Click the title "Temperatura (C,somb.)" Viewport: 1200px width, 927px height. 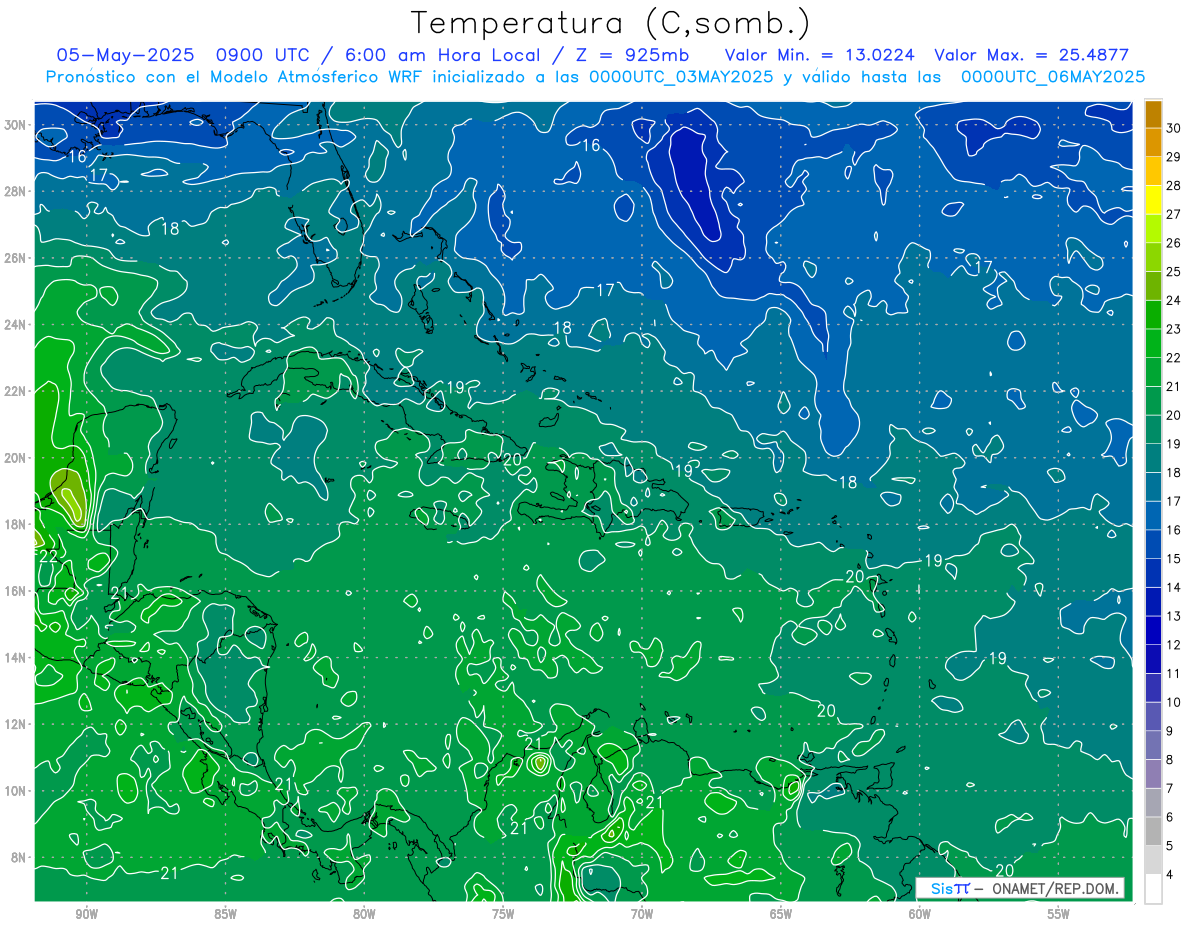pos(611,24)
